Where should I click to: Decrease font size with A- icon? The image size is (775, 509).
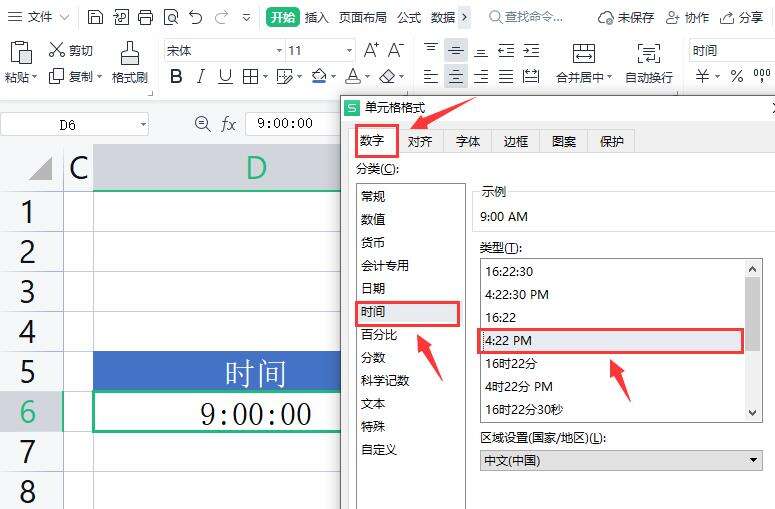(x=395, y=50)
